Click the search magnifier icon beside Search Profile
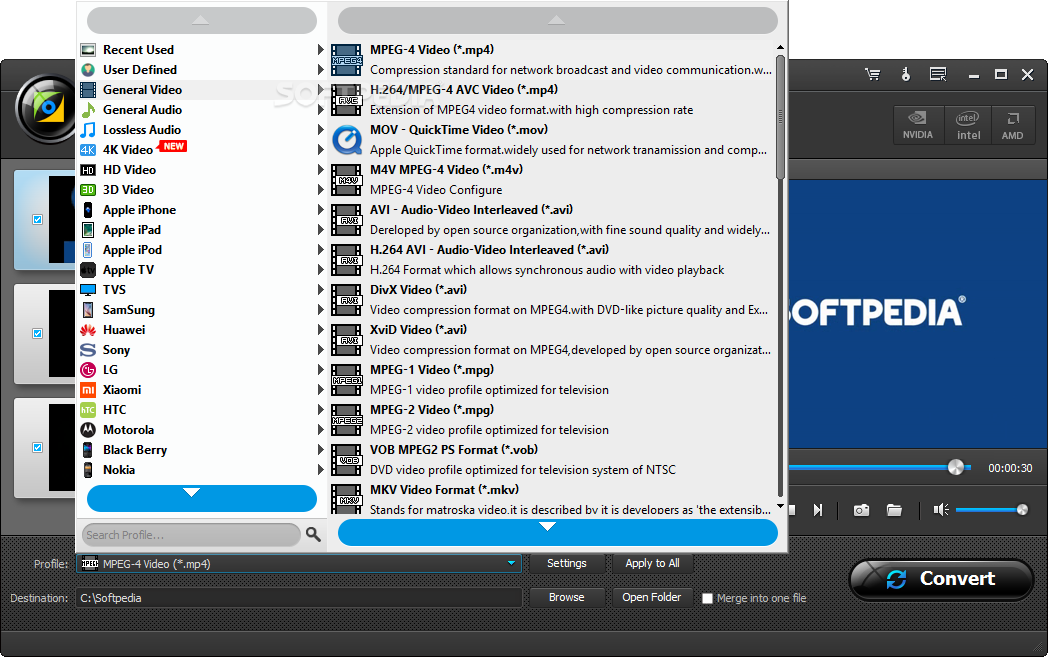 click(x=313, y=534)
